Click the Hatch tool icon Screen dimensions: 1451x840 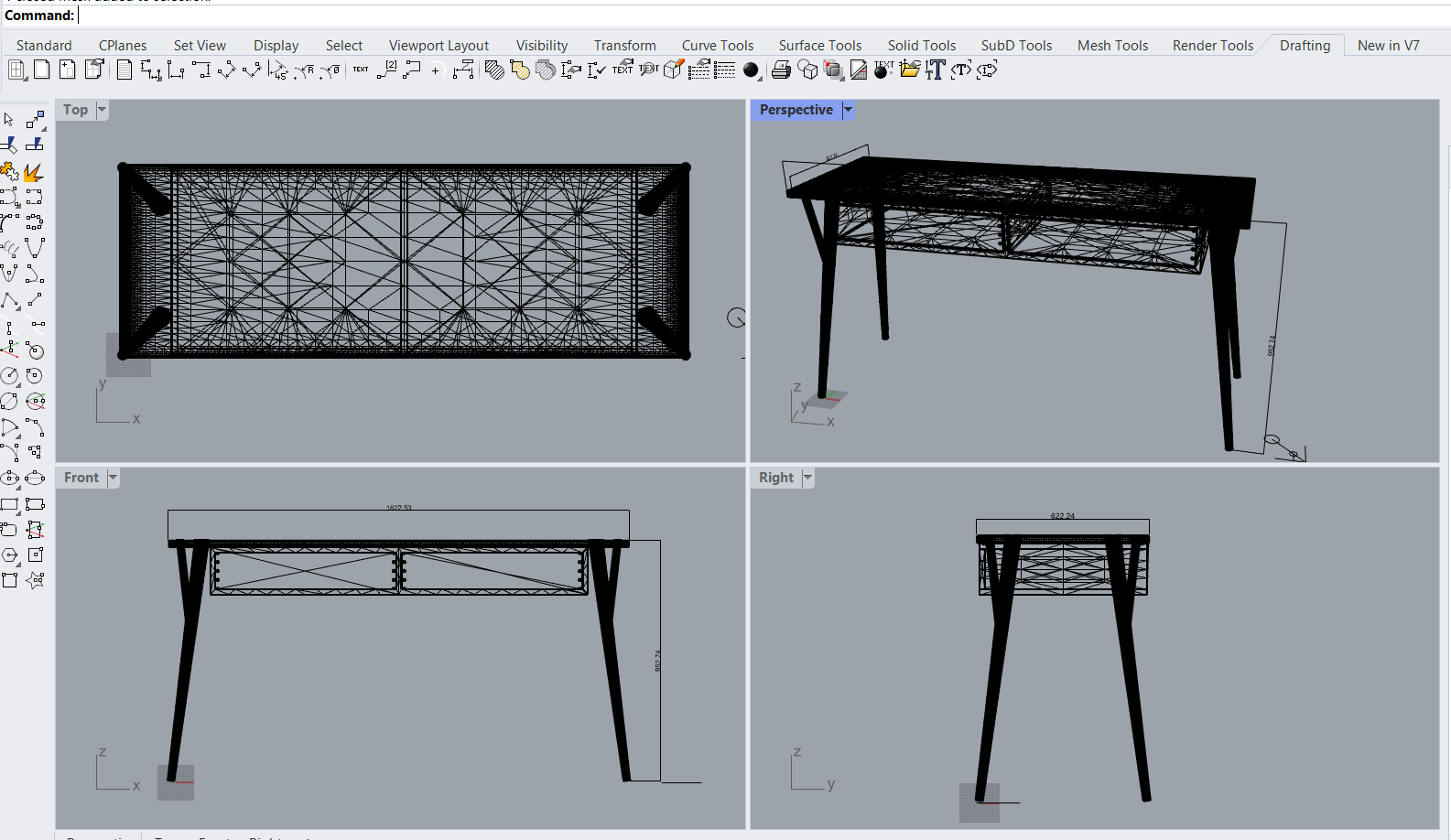(x=494, y=70)
